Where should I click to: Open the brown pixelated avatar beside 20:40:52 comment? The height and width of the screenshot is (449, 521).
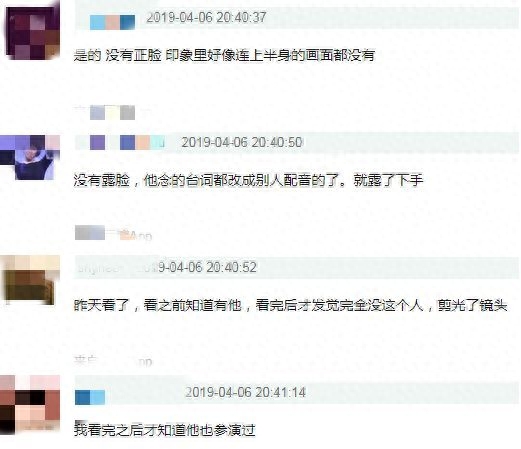(30, 280)
